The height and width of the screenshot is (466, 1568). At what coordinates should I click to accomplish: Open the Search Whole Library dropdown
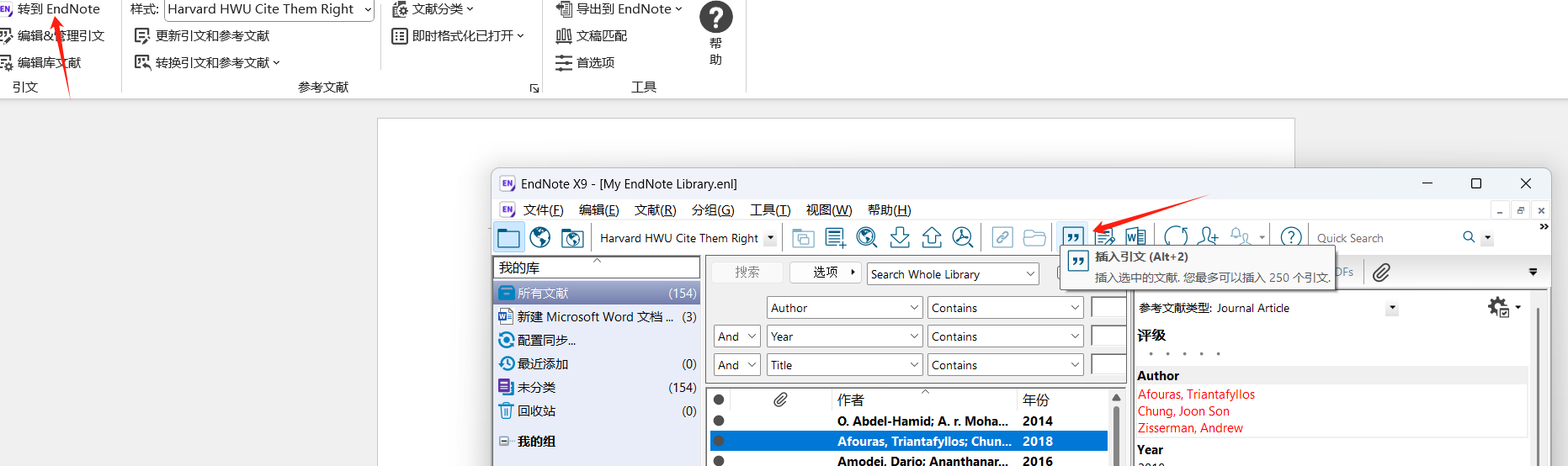click(953, 274)
